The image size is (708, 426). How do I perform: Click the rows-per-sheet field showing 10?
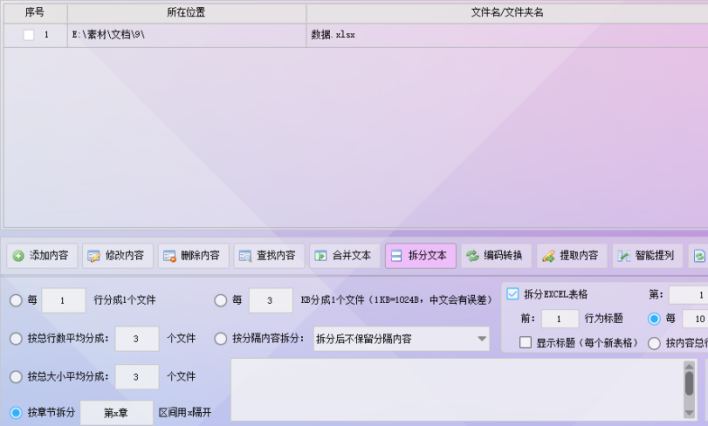tap(695, 318)
